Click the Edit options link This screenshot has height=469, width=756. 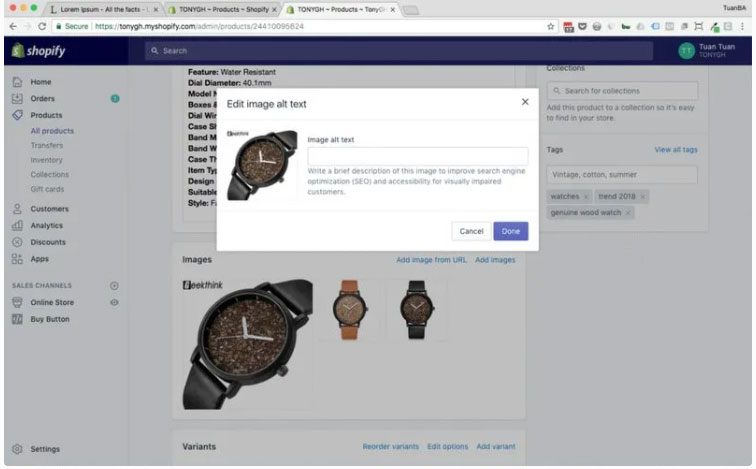point(447,447)
